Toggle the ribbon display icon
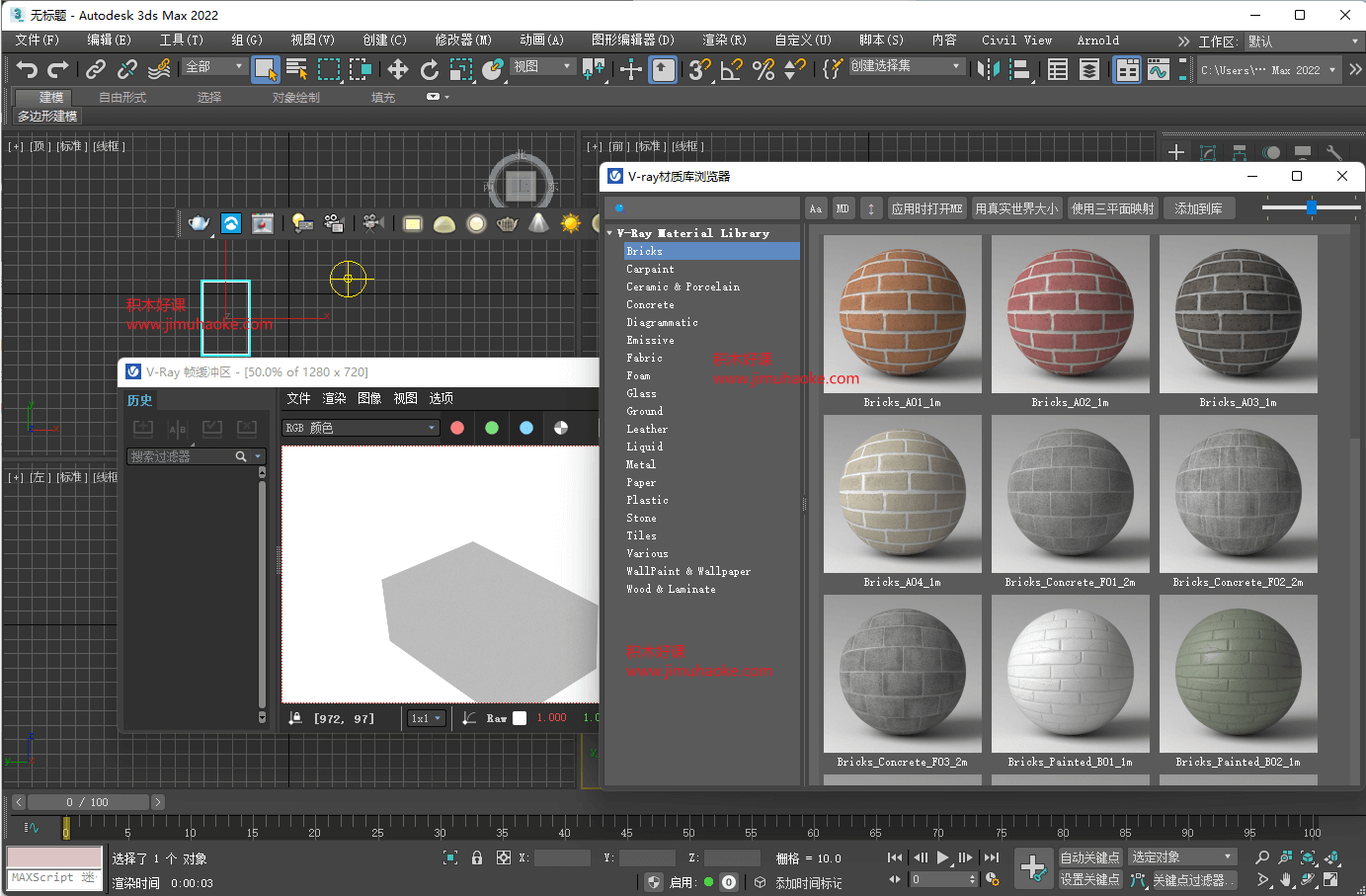This screenshot has width=1366, height=896. (1127, 69)
